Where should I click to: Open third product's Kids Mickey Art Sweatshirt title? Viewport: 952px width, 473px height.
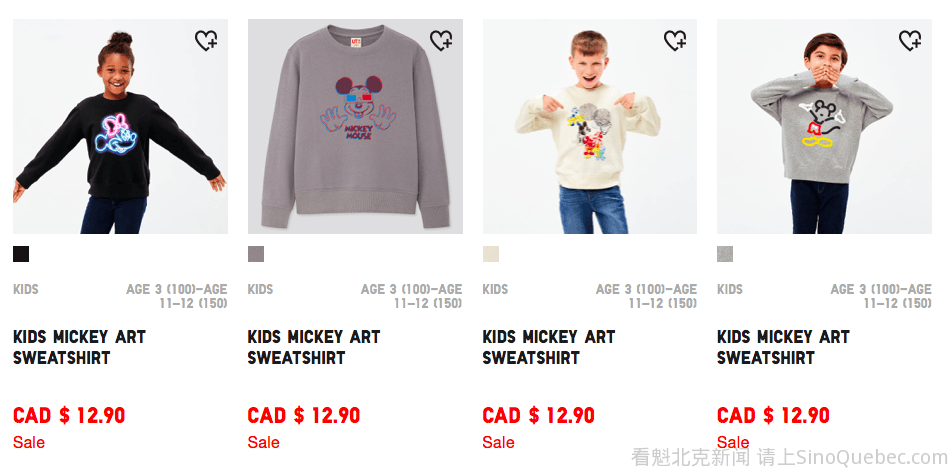tap(549, 347)
